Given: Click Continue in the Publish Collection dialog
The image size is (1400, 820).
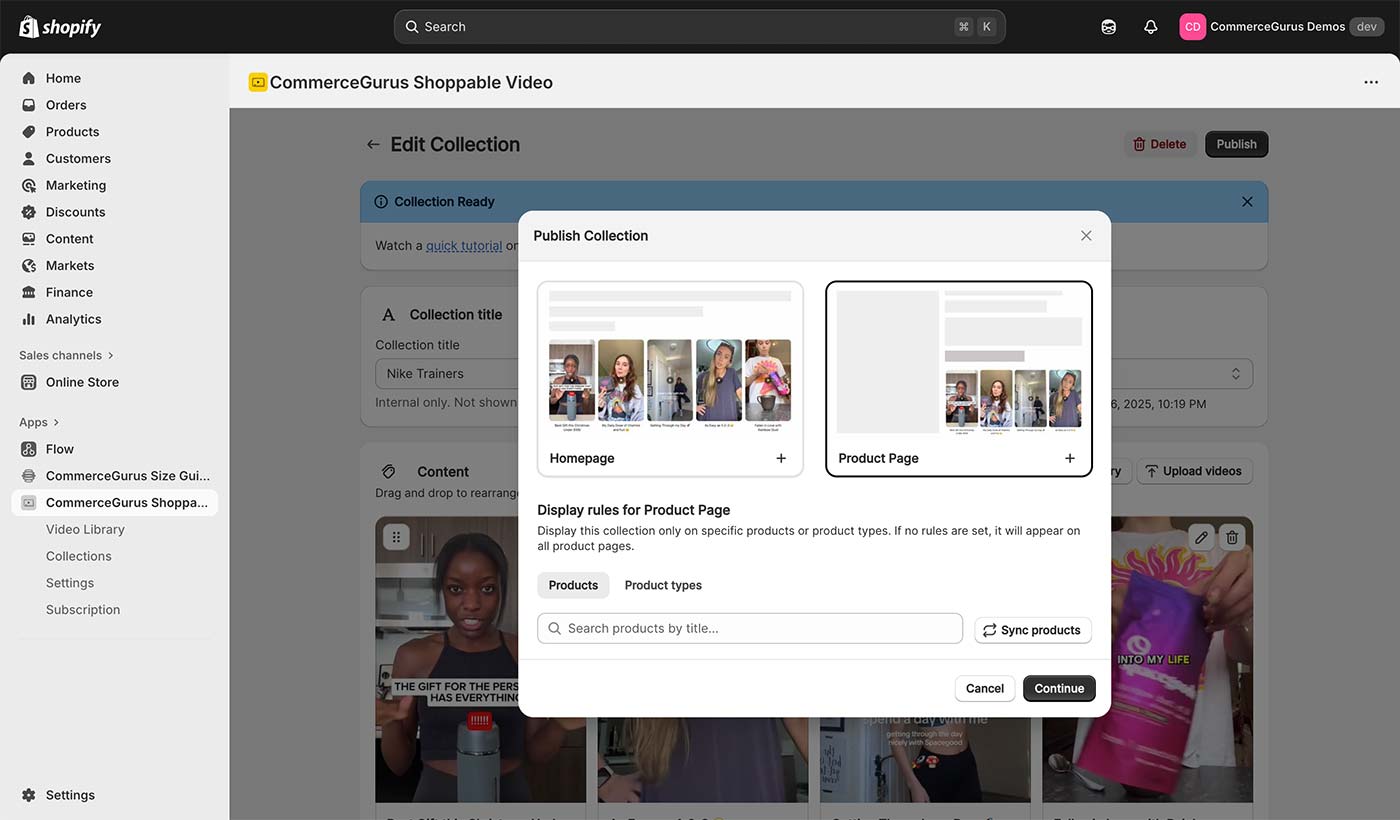Looking at the screenshot, I should tap(1059, 688).
